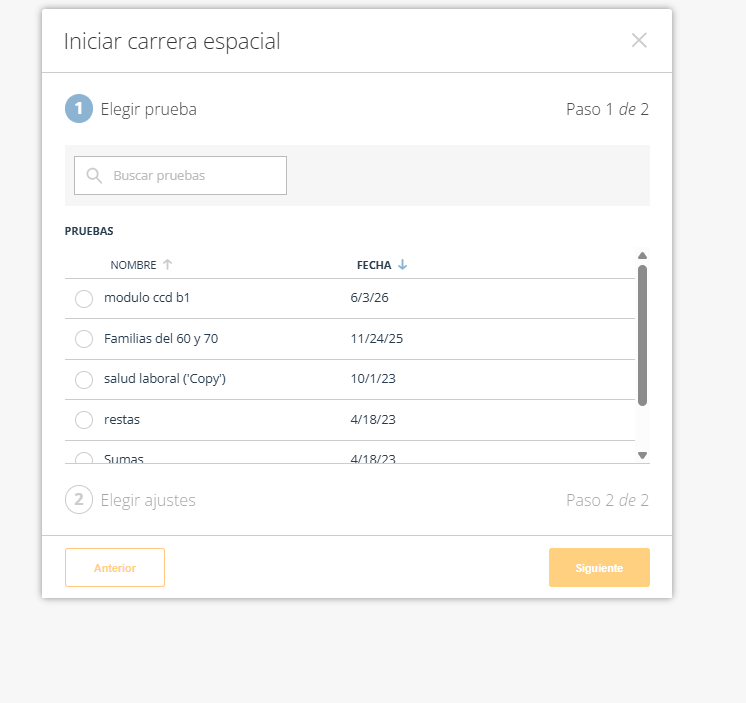The height and width of the screenshot is (703, 746).
Task: Click the step 1 circle badge
Action: (x=79, y=109)
